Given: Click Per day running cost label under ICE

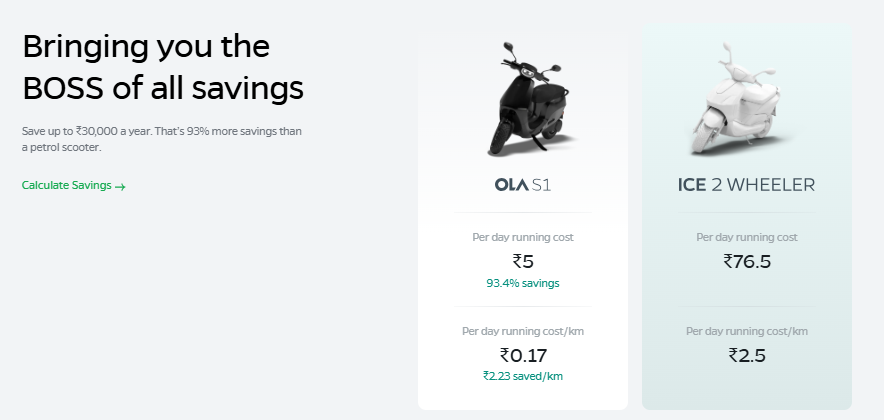Looking at the screenshot, I should (x=747, y=237).
